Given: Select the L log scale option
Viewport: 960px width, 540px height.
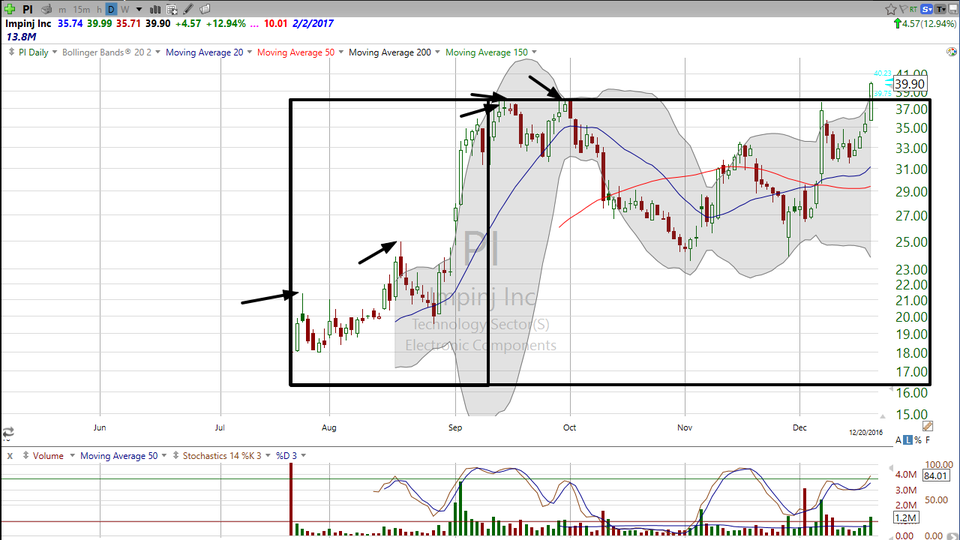Looking at the screenshot, I should (x=908, y=440).
